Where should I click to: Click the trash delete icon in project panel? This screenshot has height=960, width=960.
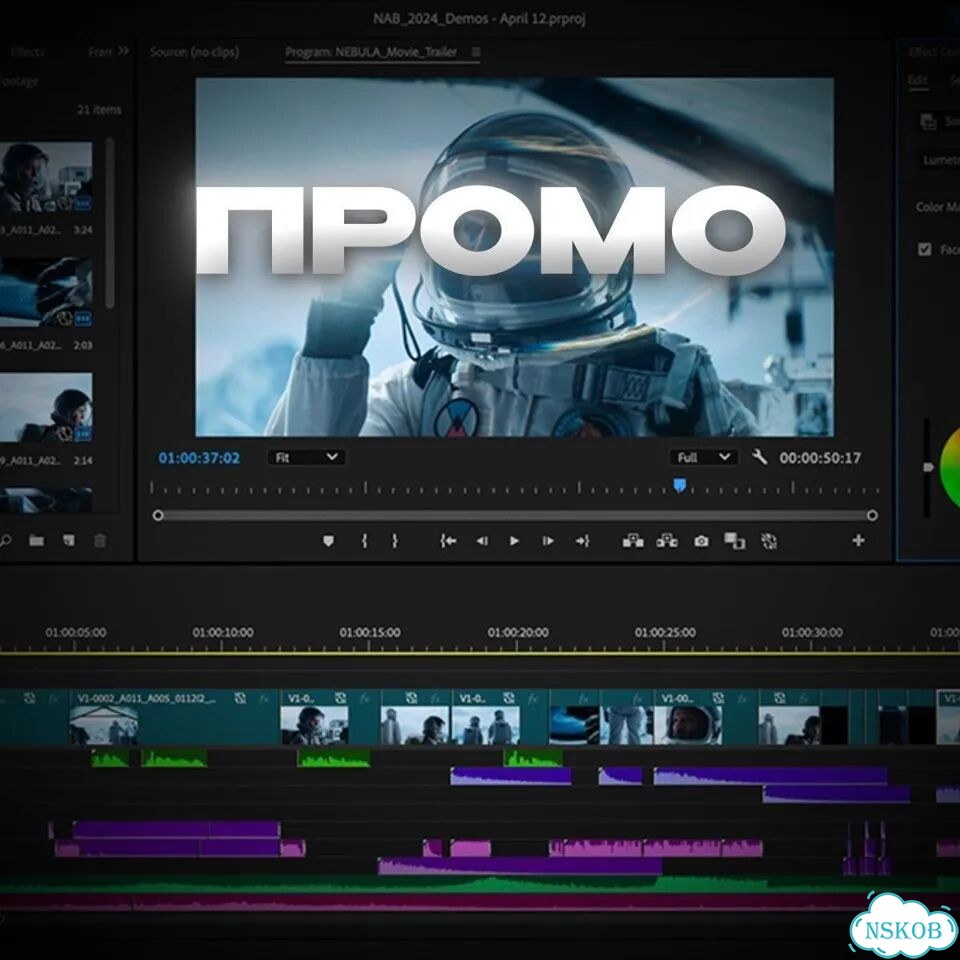coord(100,541)
